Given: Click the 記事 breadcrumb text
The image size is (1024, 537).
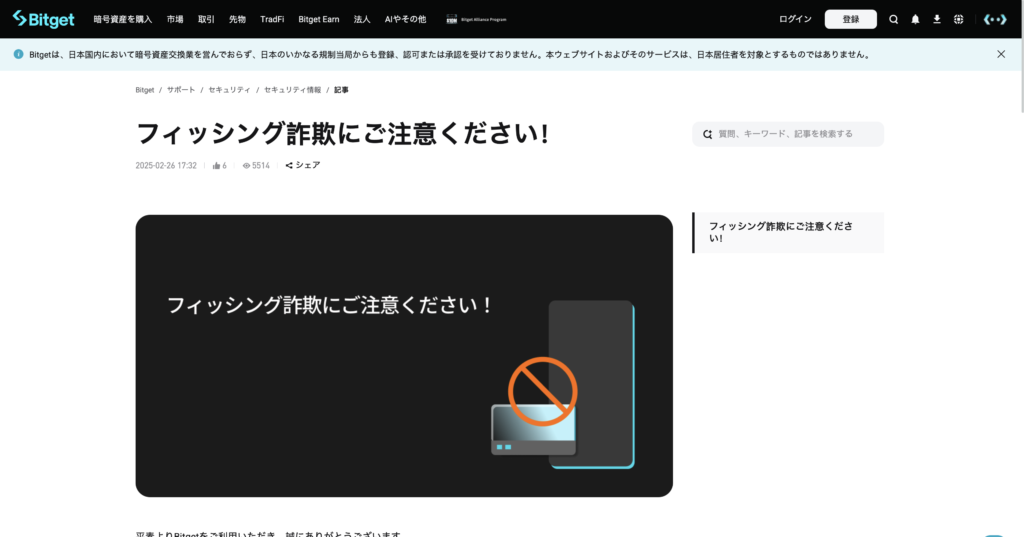Looking at the screenshot, I should click(342, 90).
